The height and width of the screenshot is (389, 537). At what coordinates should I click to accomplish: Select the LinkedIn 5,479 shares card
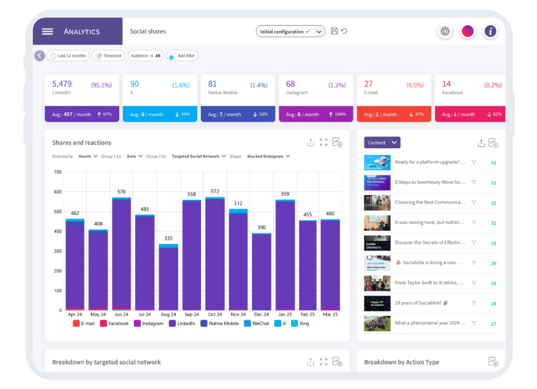pos(82,98)
